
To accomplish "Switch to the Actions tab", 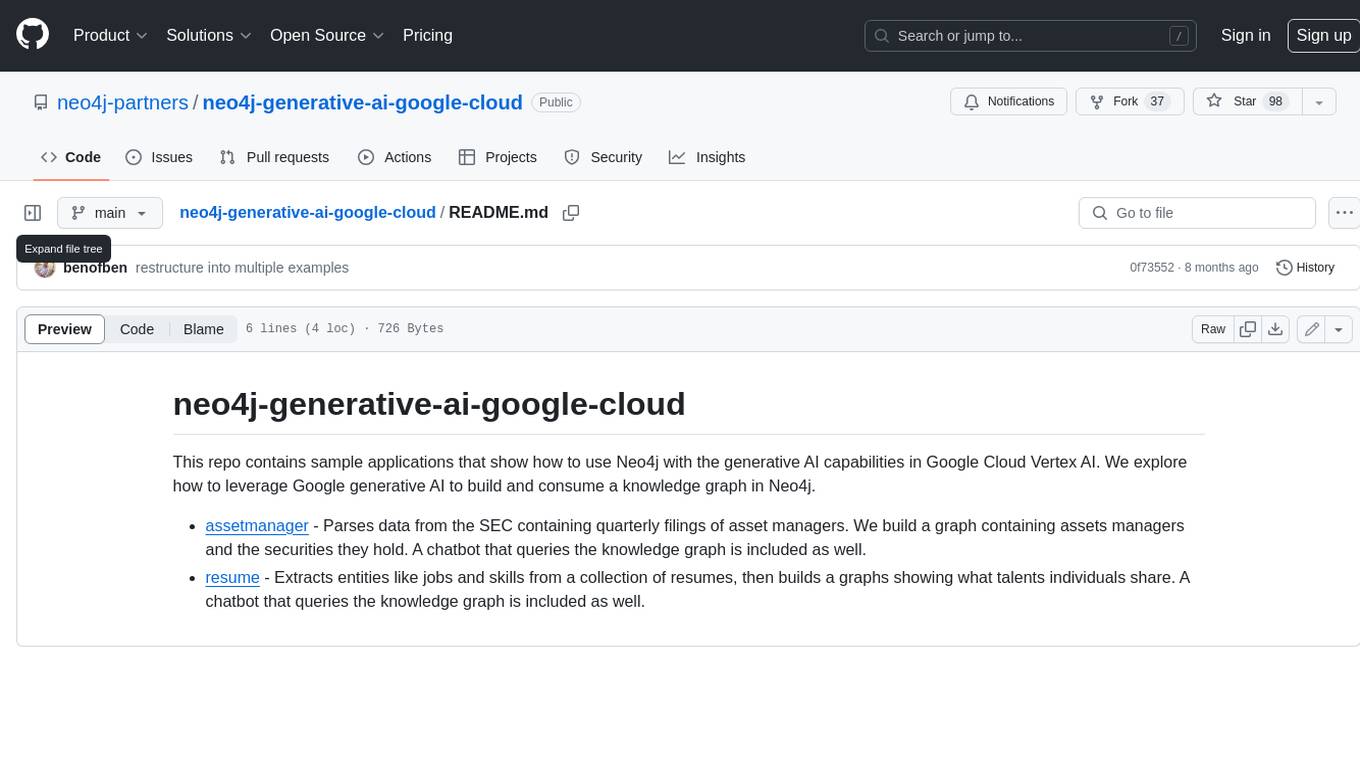I will 394,157.
